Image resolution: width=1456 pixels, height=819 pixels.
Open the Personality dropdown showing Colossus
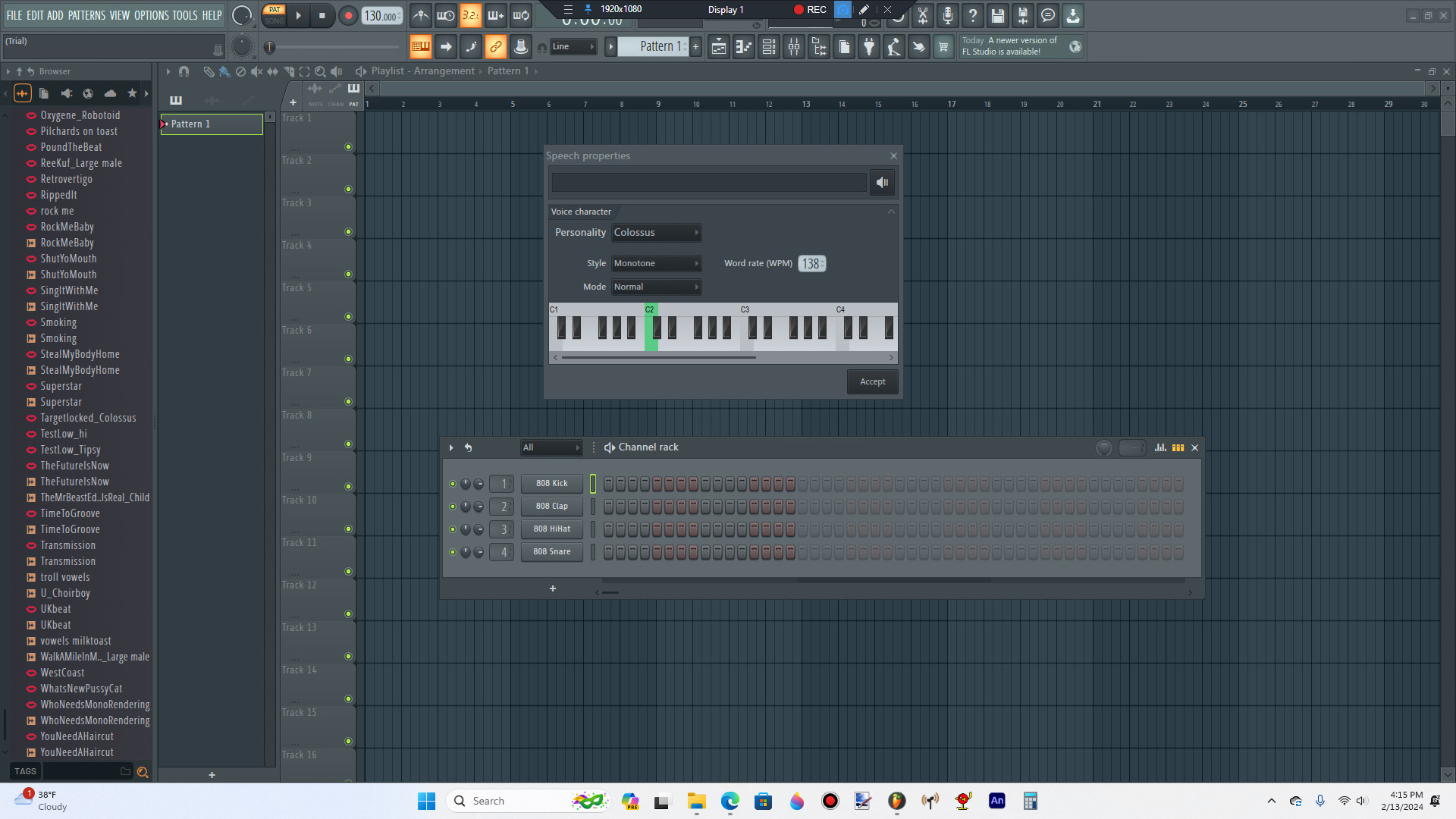tap(656, 233)
